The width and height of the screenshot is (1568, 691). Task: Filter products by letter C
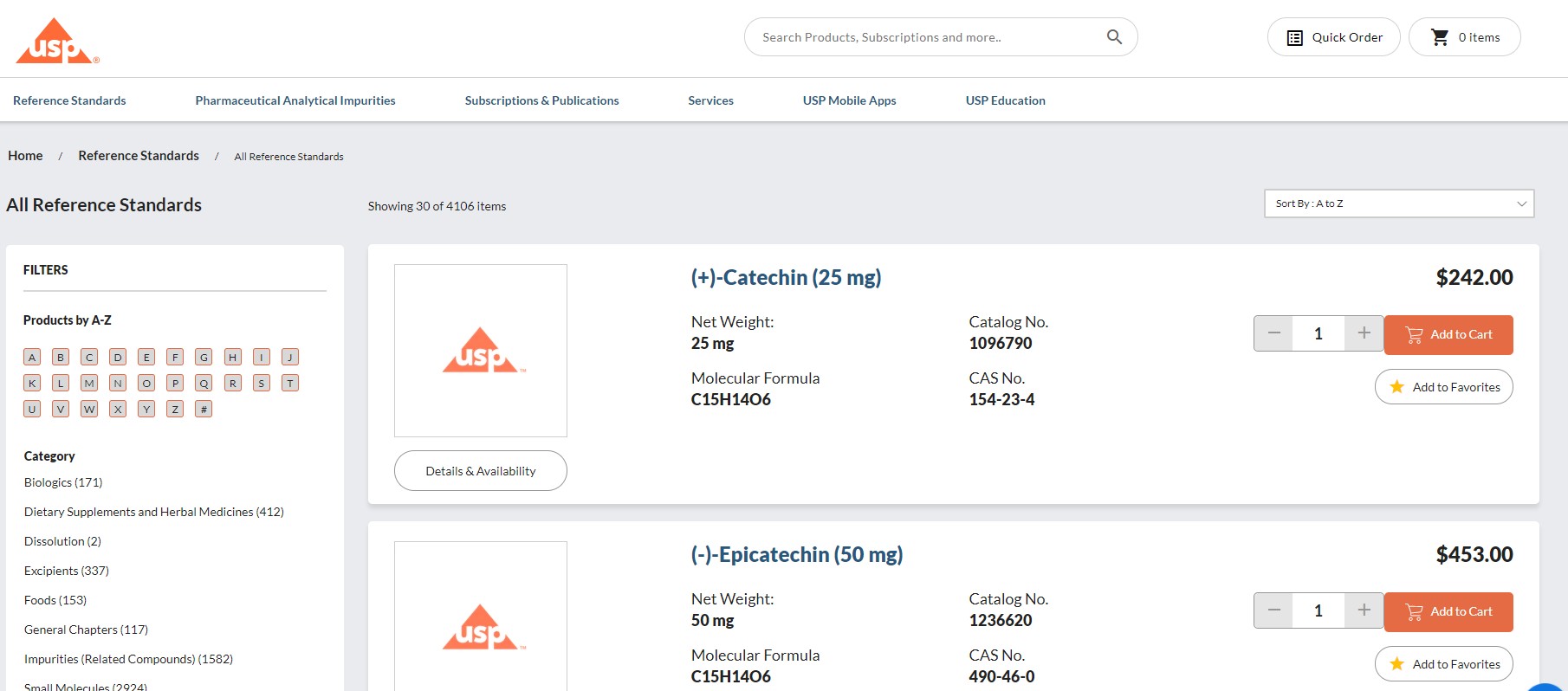89,357
